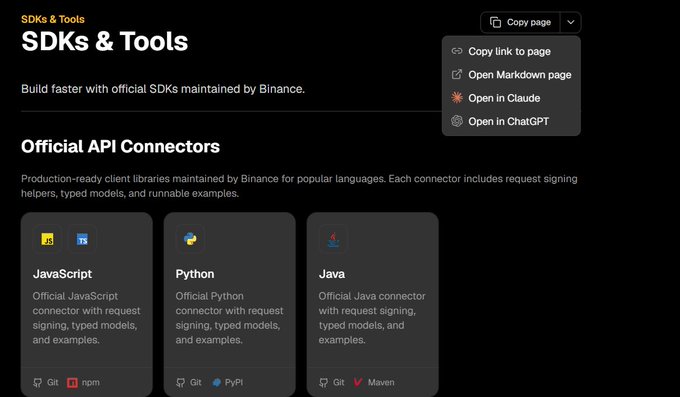Screen dimensions: 680x397
Task: Click the JavaScript connector description text
Action: point(86,318)
